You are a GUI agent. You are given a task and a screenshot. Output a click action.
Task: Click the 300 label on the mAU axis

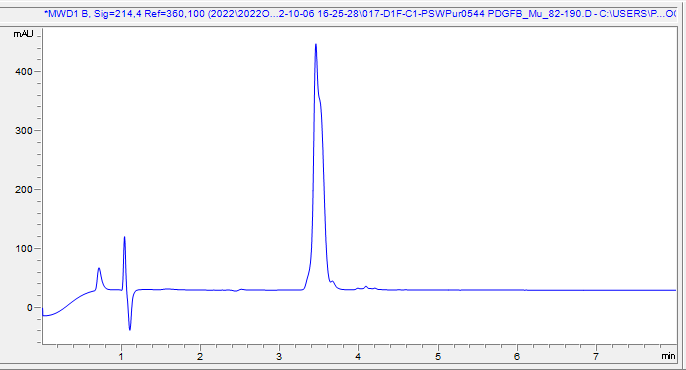pos(24,131)
